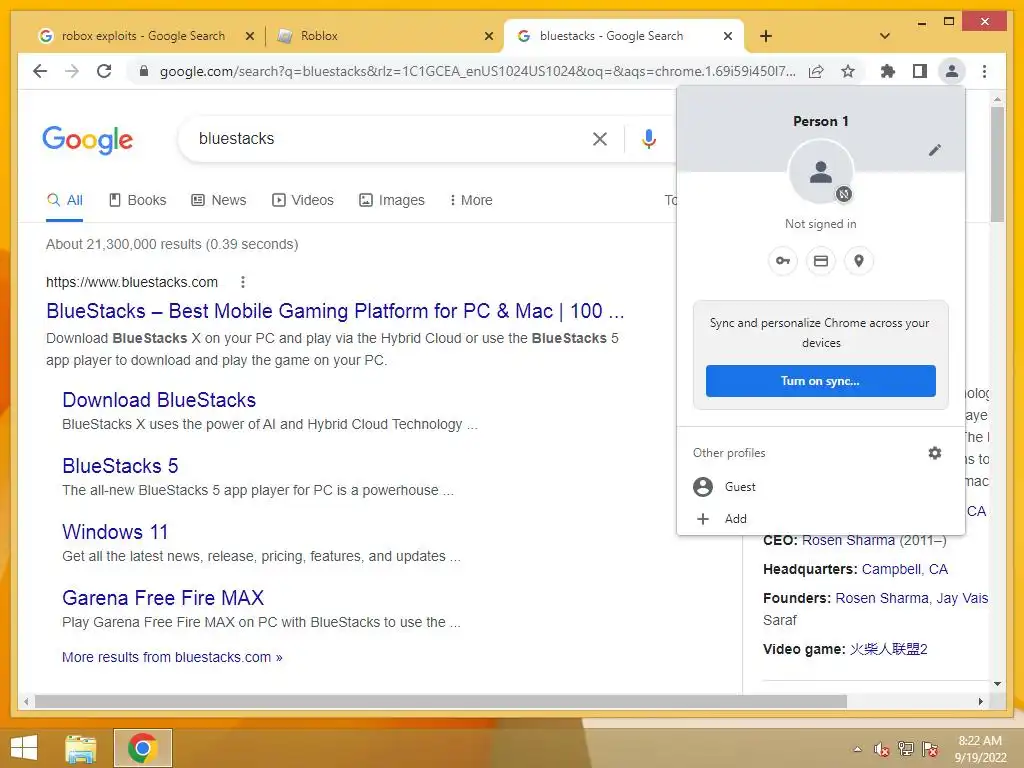
Task: Open the BlueStacks 5 sitelink
Action: click(x=120, y=466)
